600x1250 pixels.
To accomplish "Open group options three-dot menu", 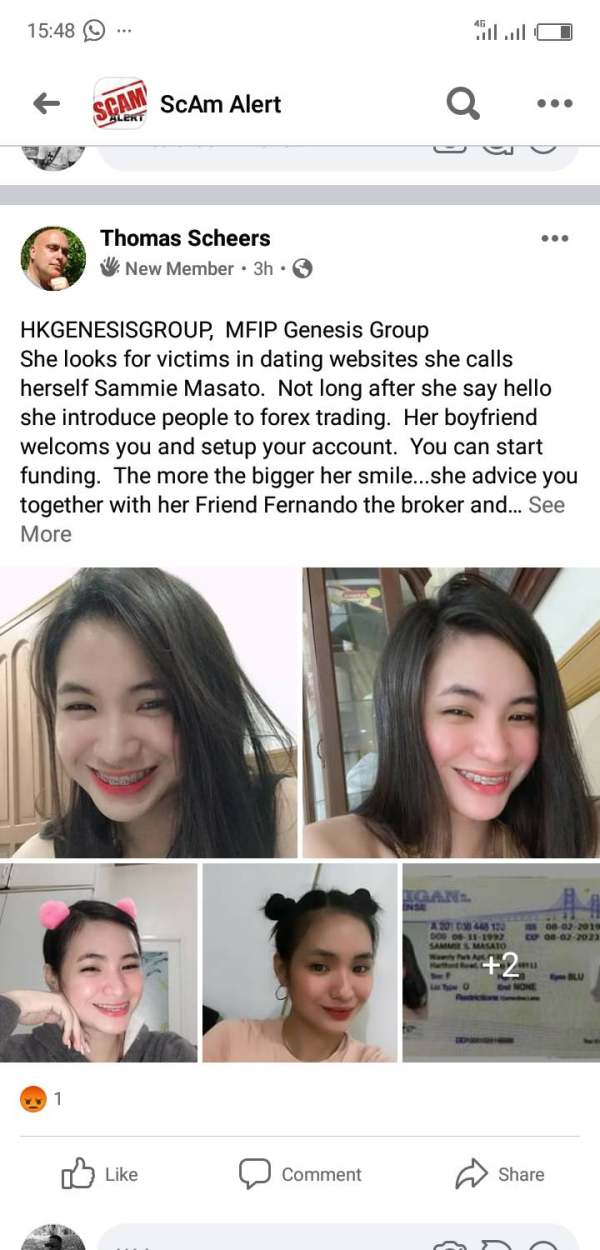I will [x=554, y=103].
